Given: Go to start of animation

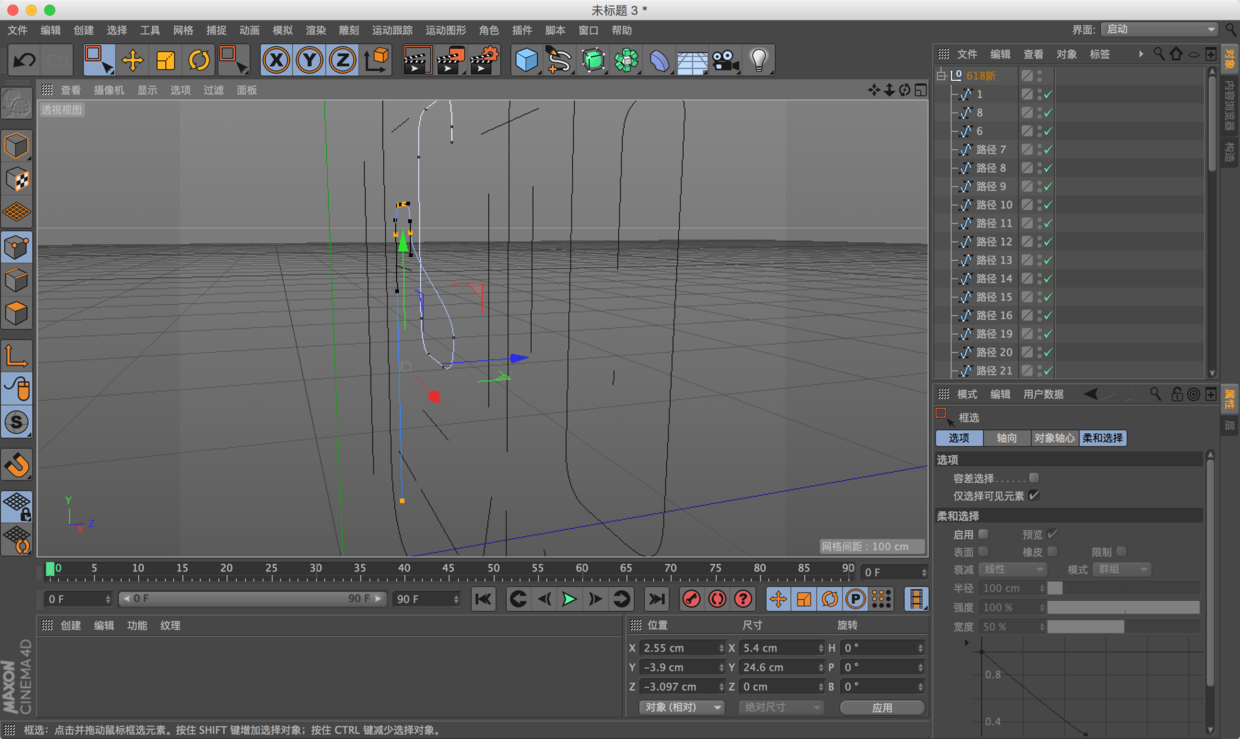Looking at the screenshot, I should (x=483, y=599).
